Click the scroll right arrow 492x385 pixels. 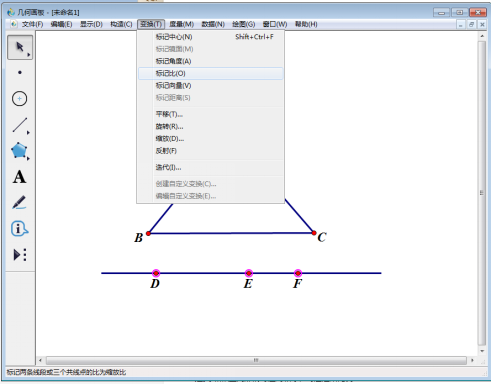(472, 360)
